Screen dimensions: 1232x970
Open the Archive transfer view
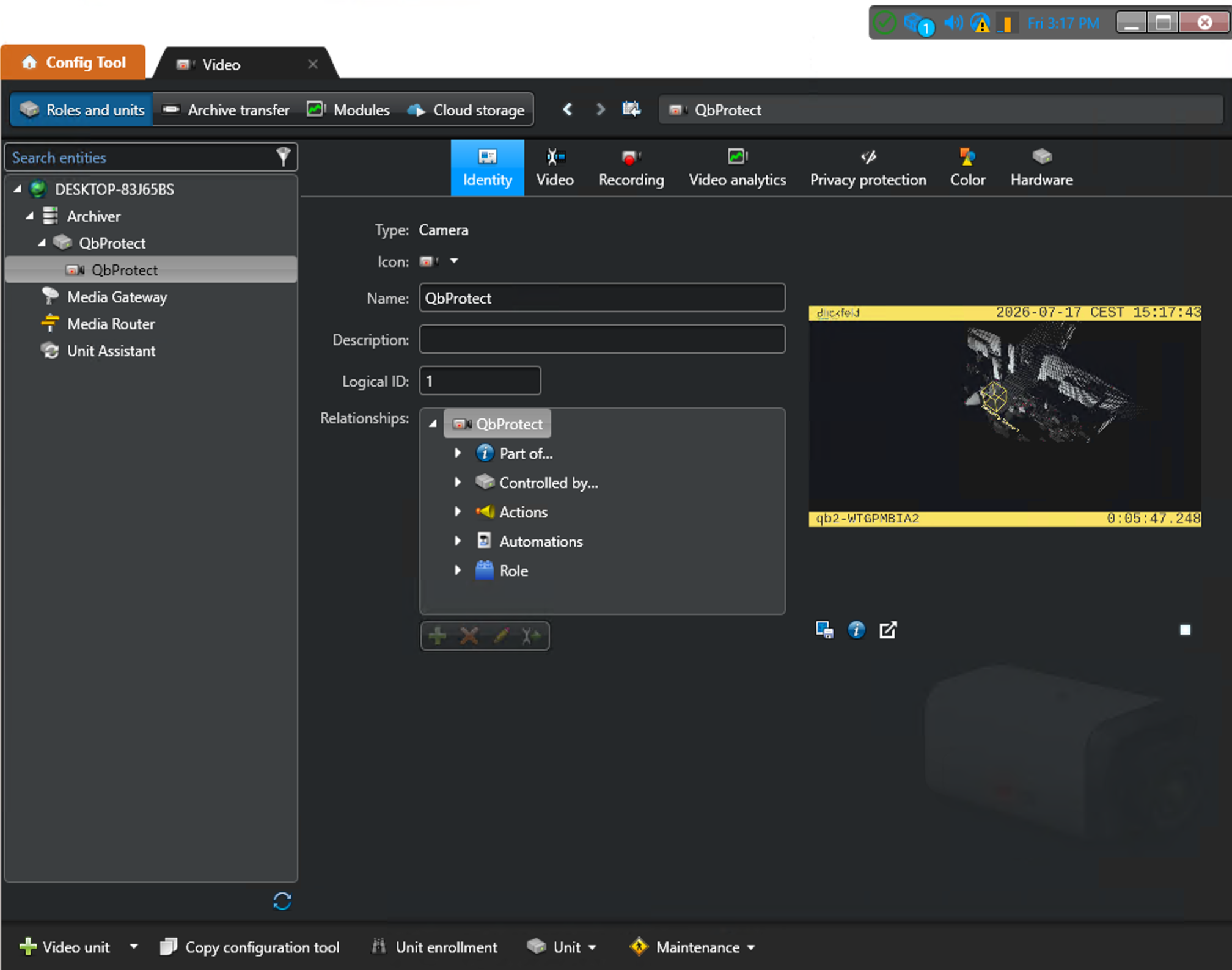(x=226, y=110)
